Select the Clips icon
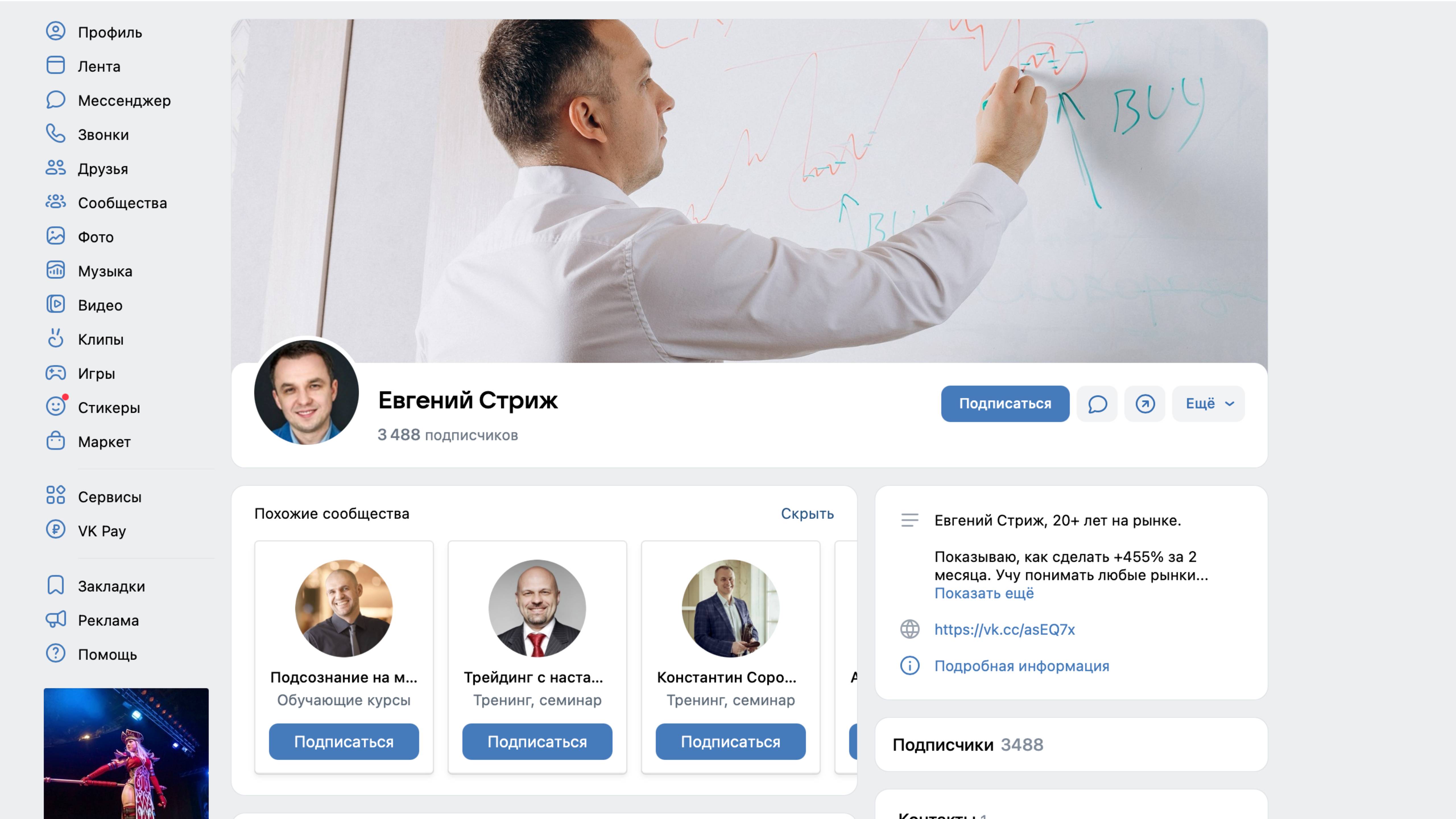Viewport: 1456px width, 819px height. [x=55, y=339]
